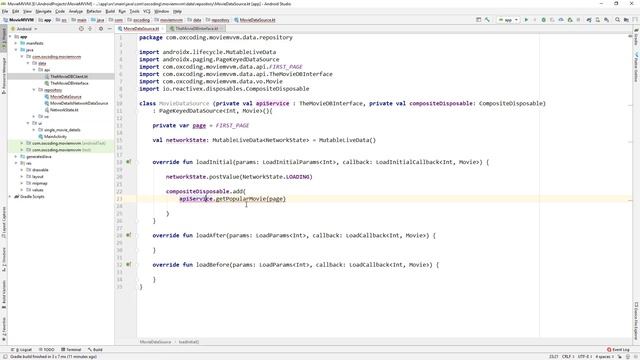Viewport: 640px width, 360px height.
Task: Select MovieDataSource.kt editor tab
Action: (x=141, y=29)
